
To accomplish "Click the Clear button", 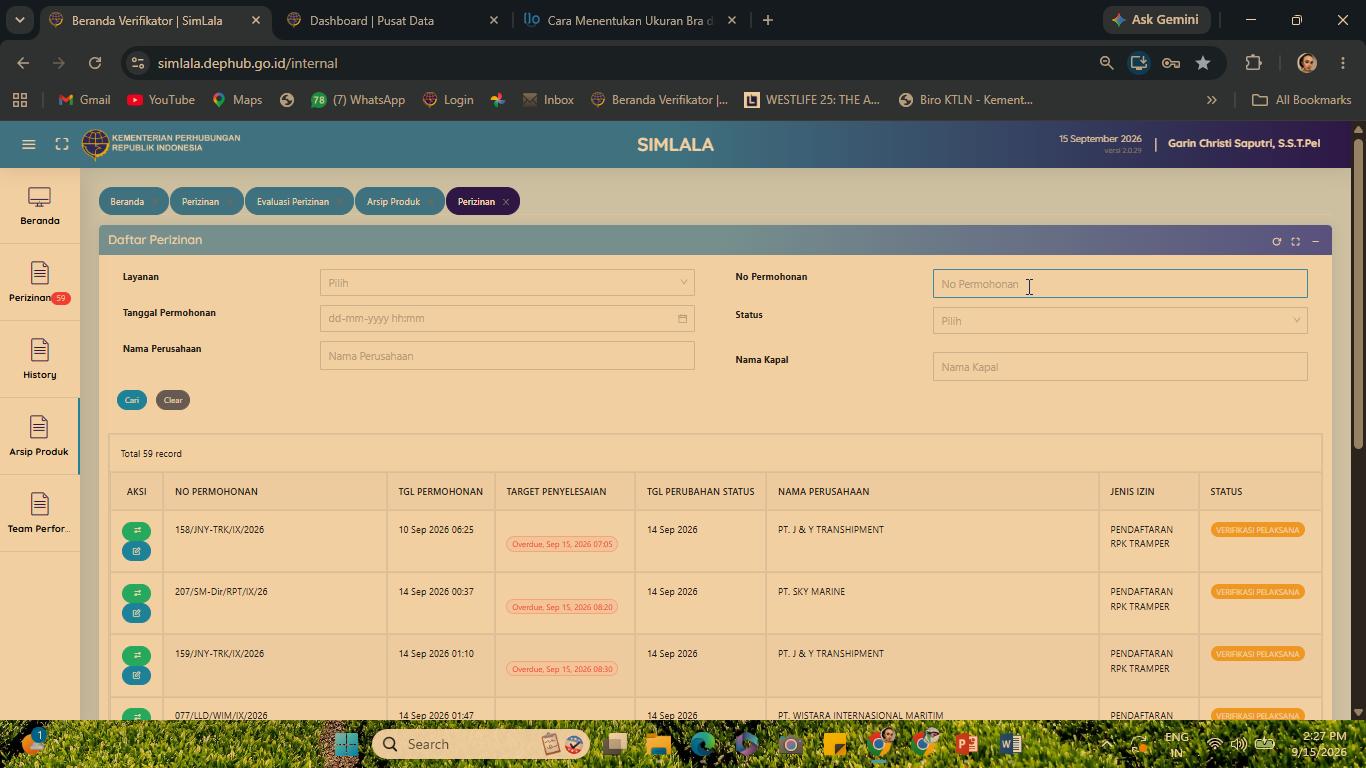I will click(173, 400).
